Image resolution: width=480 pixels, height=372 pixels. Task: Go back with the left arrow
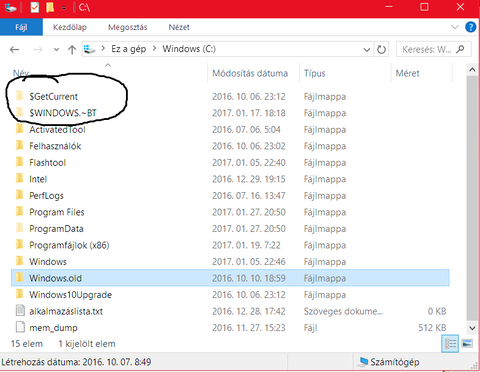pyautogui.click(x=14, y=50)
